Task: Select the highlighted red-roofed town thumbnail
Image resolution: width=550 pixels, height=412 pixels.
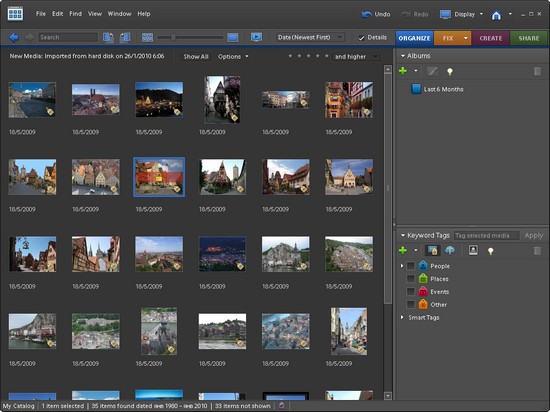Action: click(x=159, y=177)
